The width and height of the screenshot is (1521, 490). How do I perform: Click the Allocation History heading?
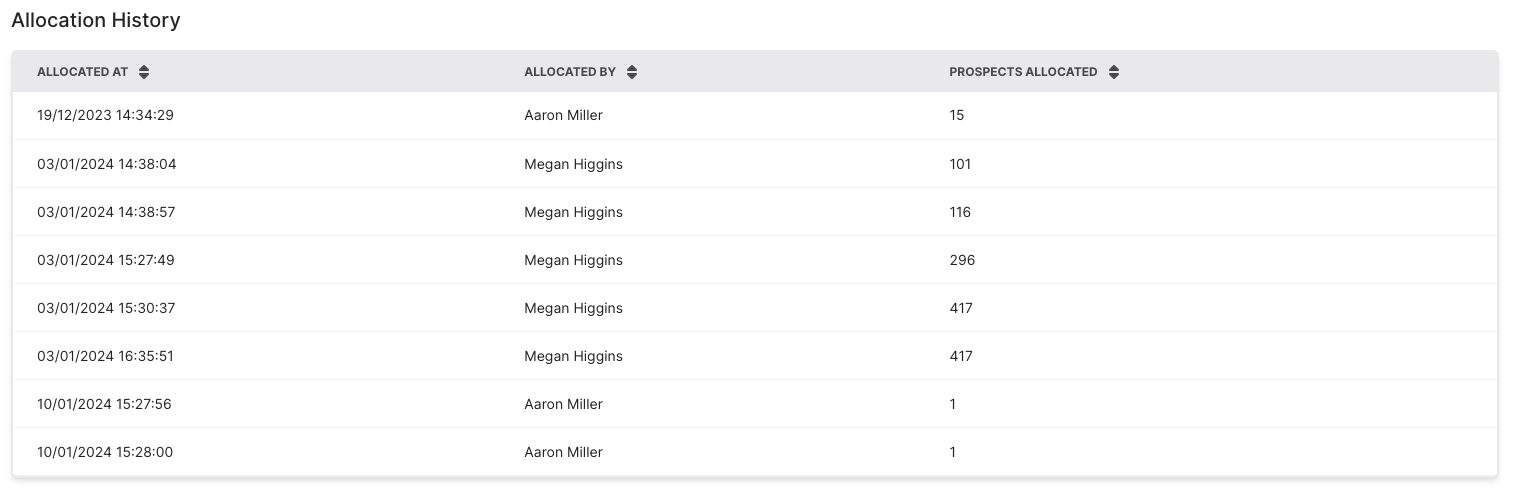(96, 20)
